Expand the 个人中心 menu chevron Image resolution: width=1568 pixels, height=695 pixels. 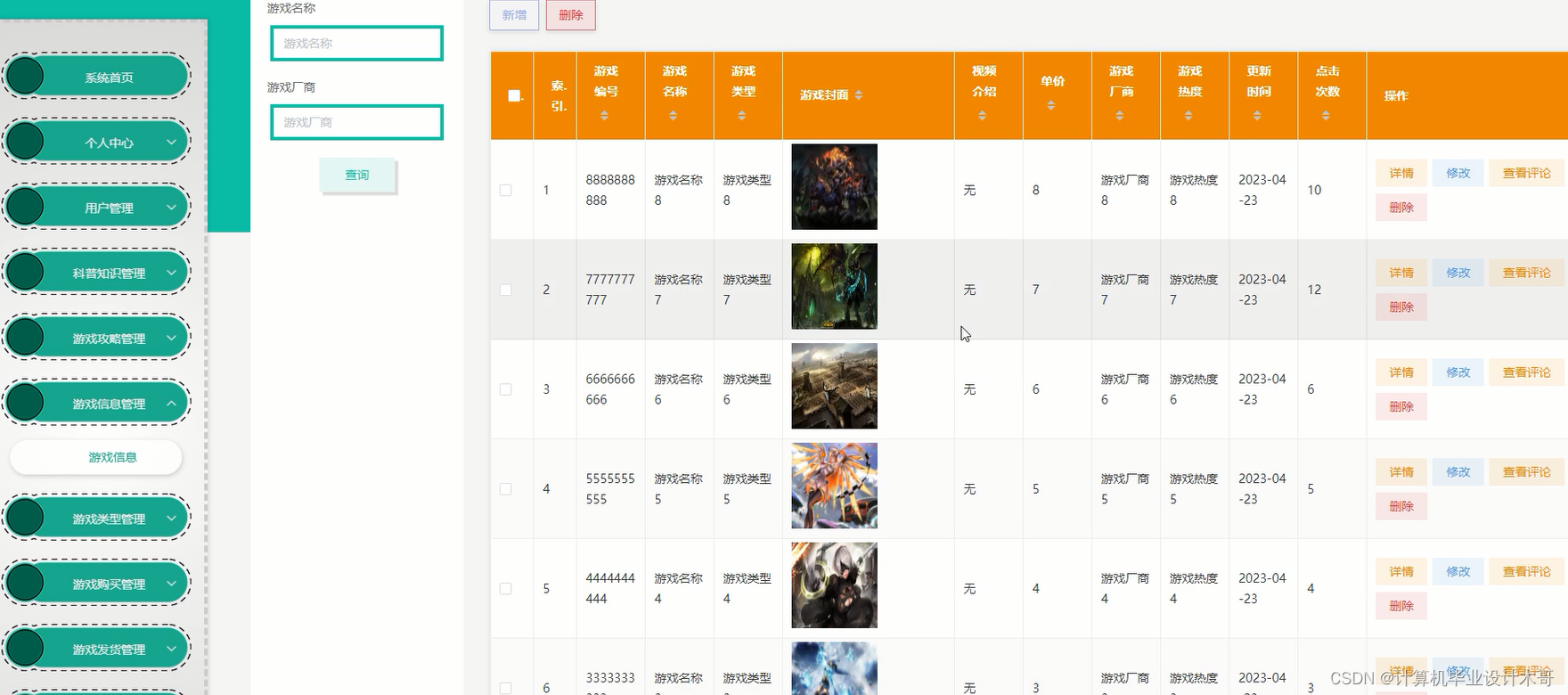tap(171, 142)
